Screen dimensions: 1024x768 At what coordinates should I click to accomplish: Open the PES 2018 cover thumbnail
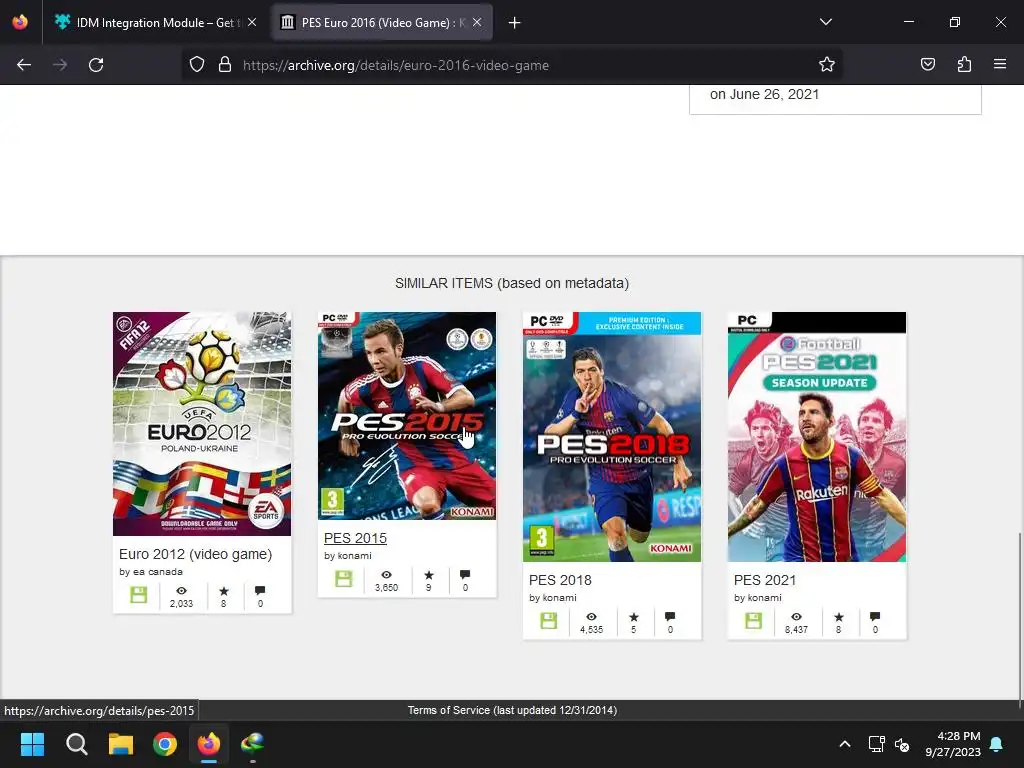coord(612,437)
